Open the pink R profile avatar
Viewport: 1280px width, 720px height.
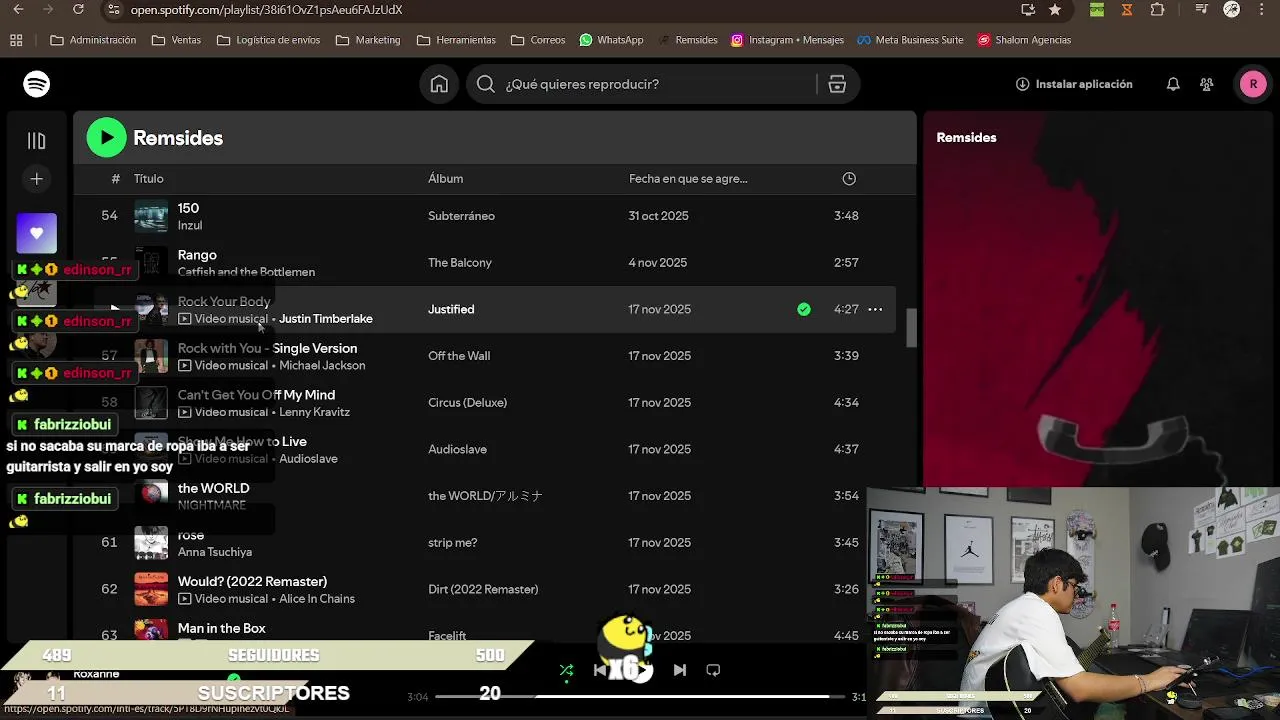tap(1253, 84)
